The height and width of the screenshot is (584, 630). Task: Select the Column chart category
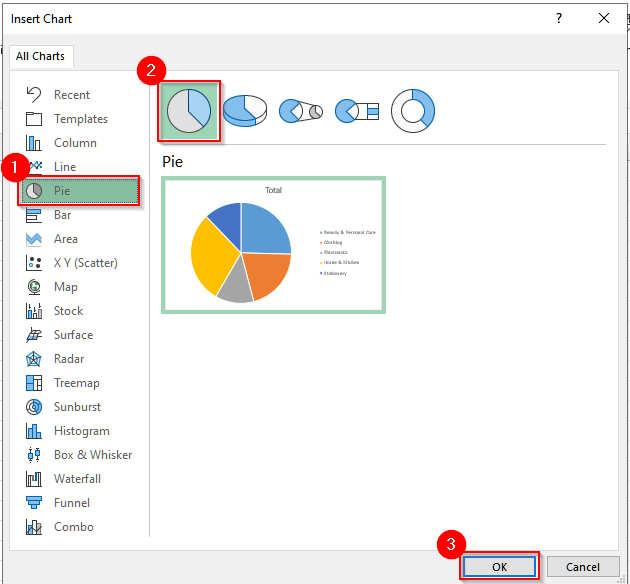(75, 143)
